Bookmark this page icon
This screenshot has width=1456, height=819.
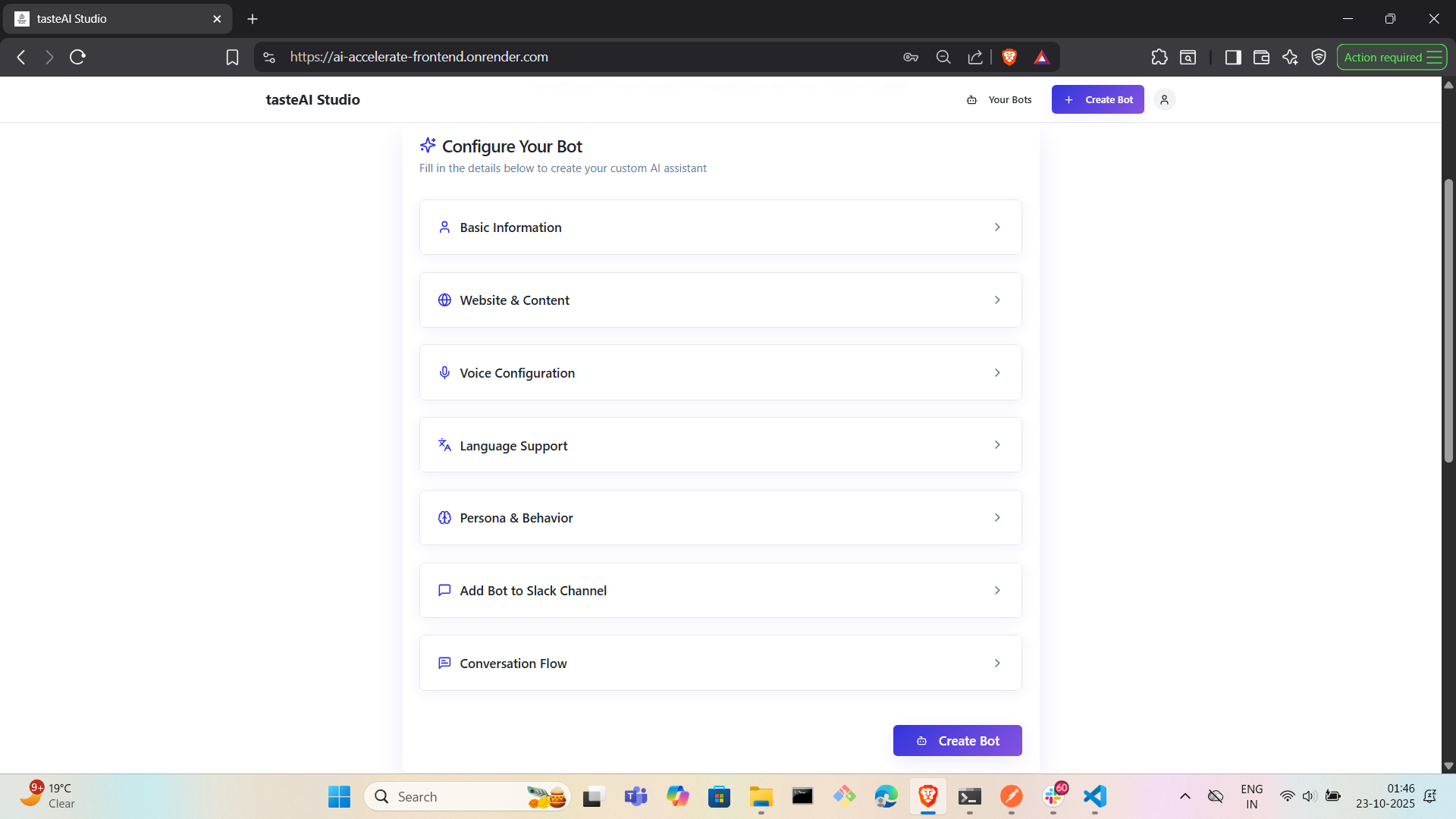[x=232, y=57]
